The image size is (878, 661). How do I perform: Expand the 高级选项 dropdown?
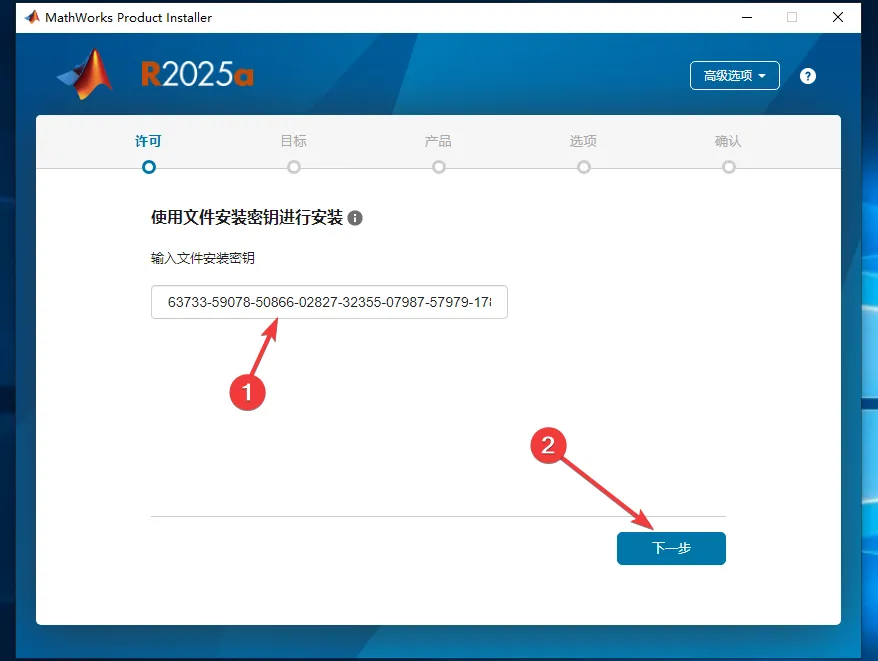pos(734,76)
